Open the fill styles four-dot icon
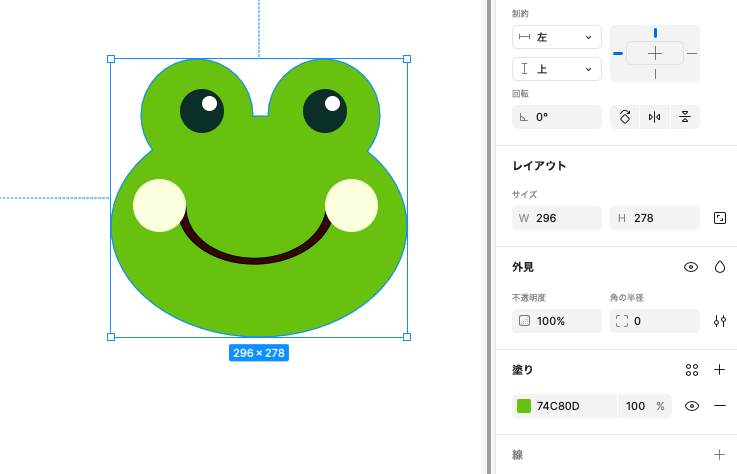 tap(691, 370)
